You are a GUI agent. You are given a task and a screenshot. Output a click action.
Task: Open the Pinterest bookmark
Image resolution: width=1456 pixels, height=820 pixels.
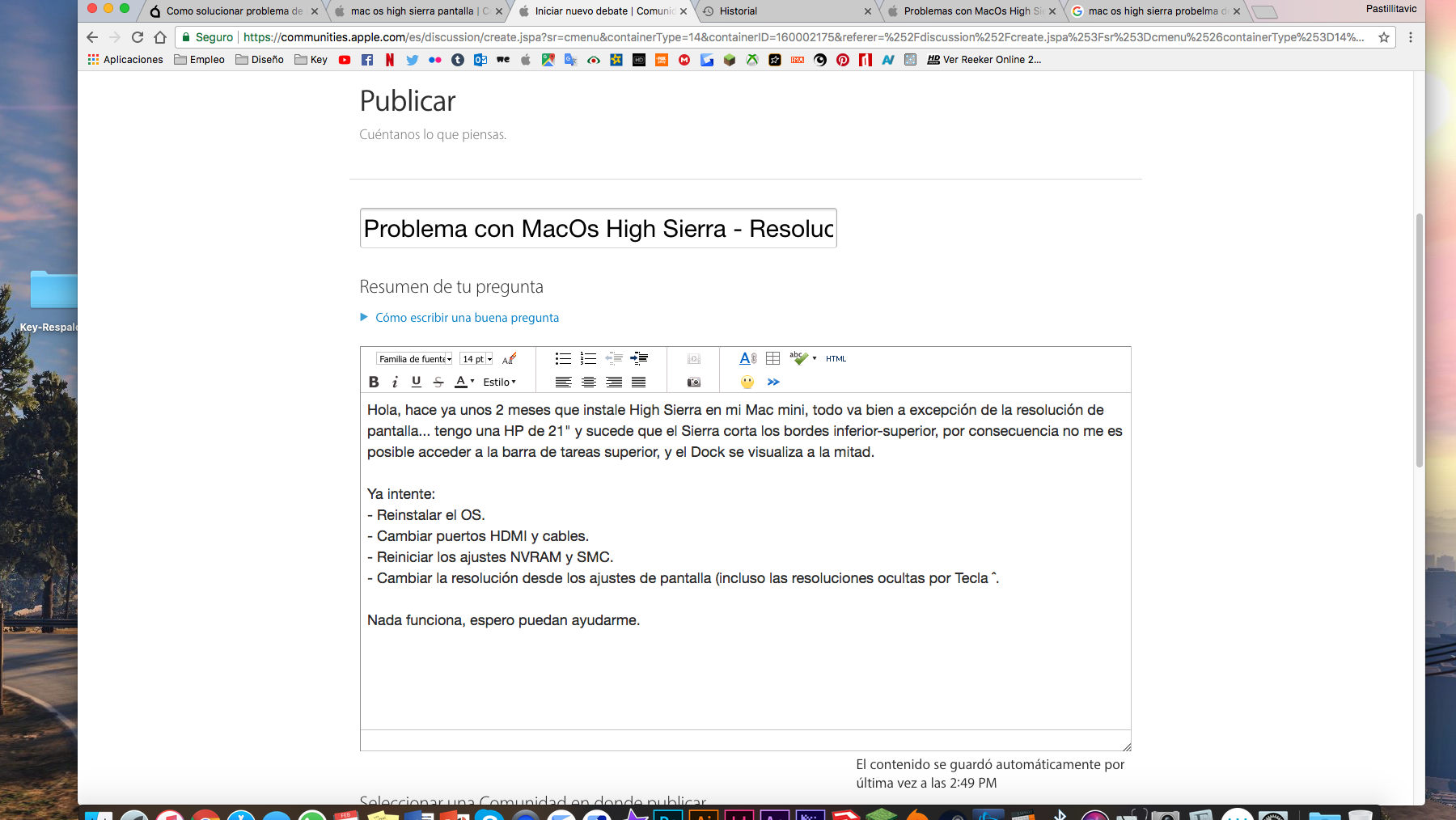pyautogui.click(x=843, y=60)
